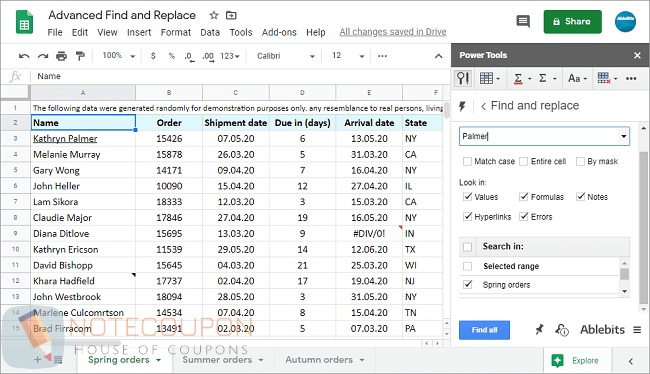Click the Print icon
The image size is (650, 374).
point(61,56)
